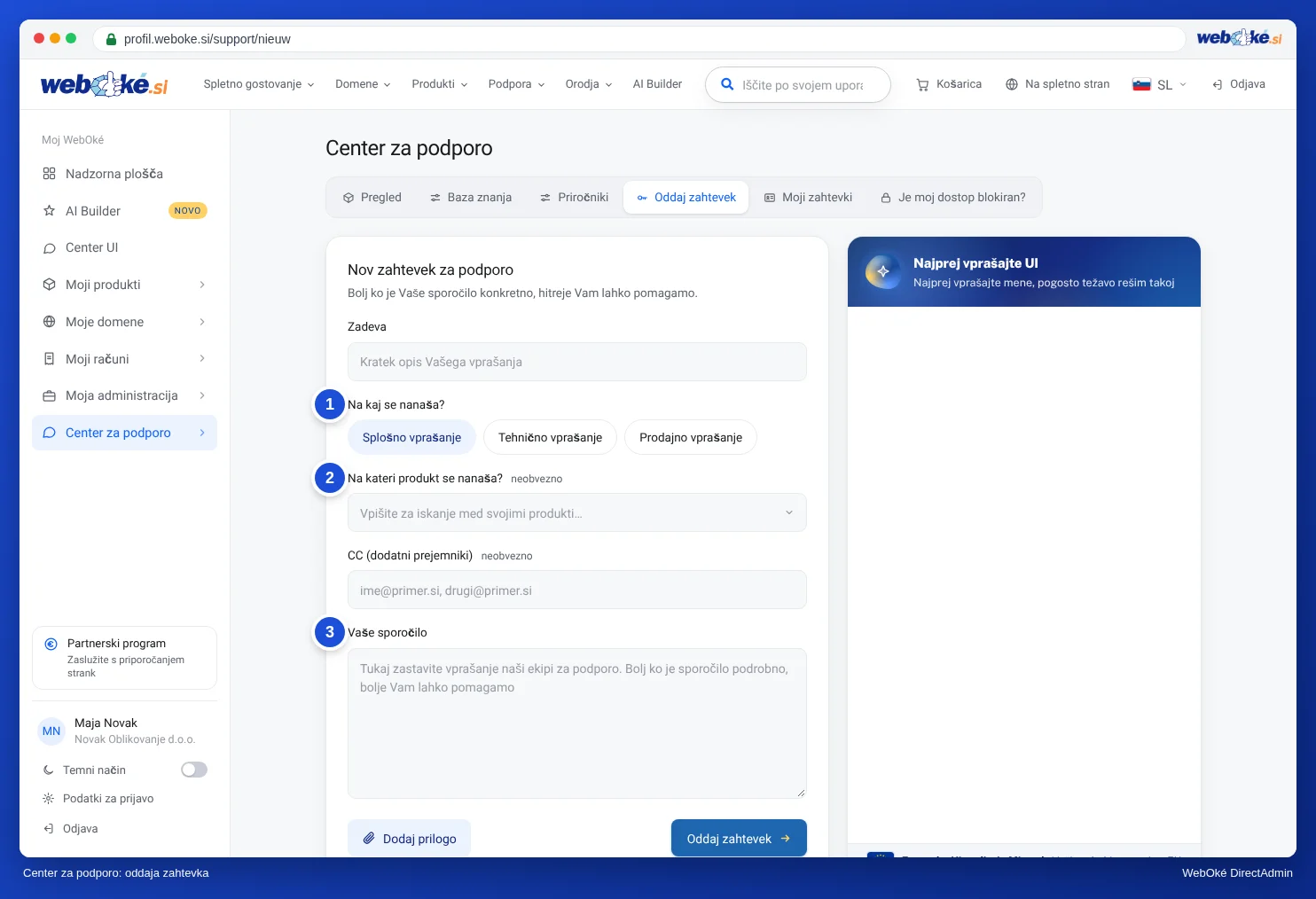Screen dimensions: 1316x899
Task: Click the globe icon Na spletno stran
Action: pos(1012,84)
